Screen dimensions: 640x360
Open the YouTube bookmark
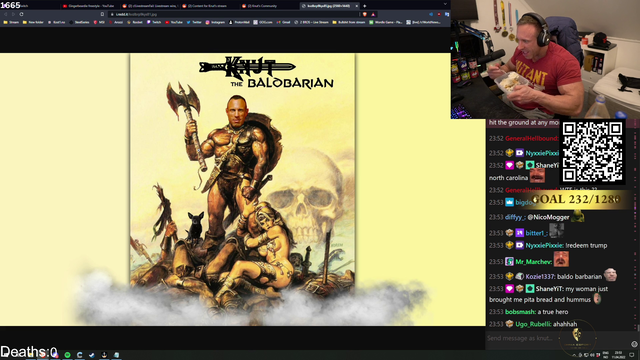click(x=173, y=22)
